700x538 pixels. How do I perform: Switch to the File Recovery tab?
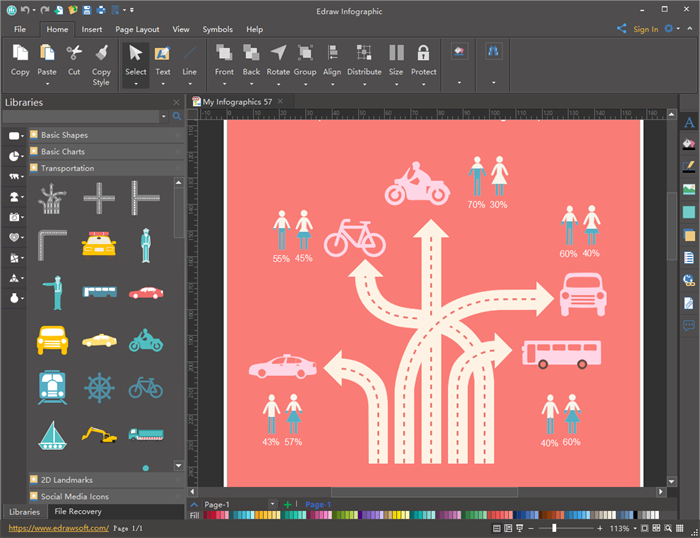(78, 512)
